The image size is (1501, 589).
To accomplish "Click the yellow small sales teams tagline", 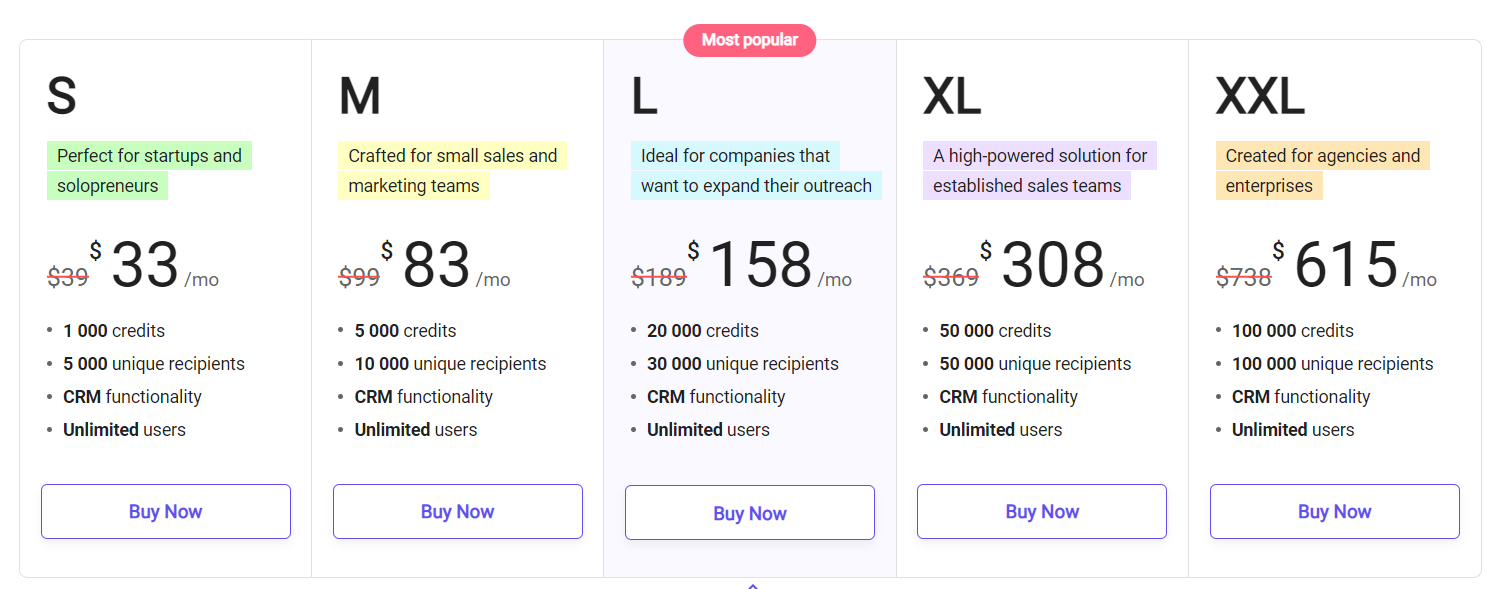I will 453,171.
